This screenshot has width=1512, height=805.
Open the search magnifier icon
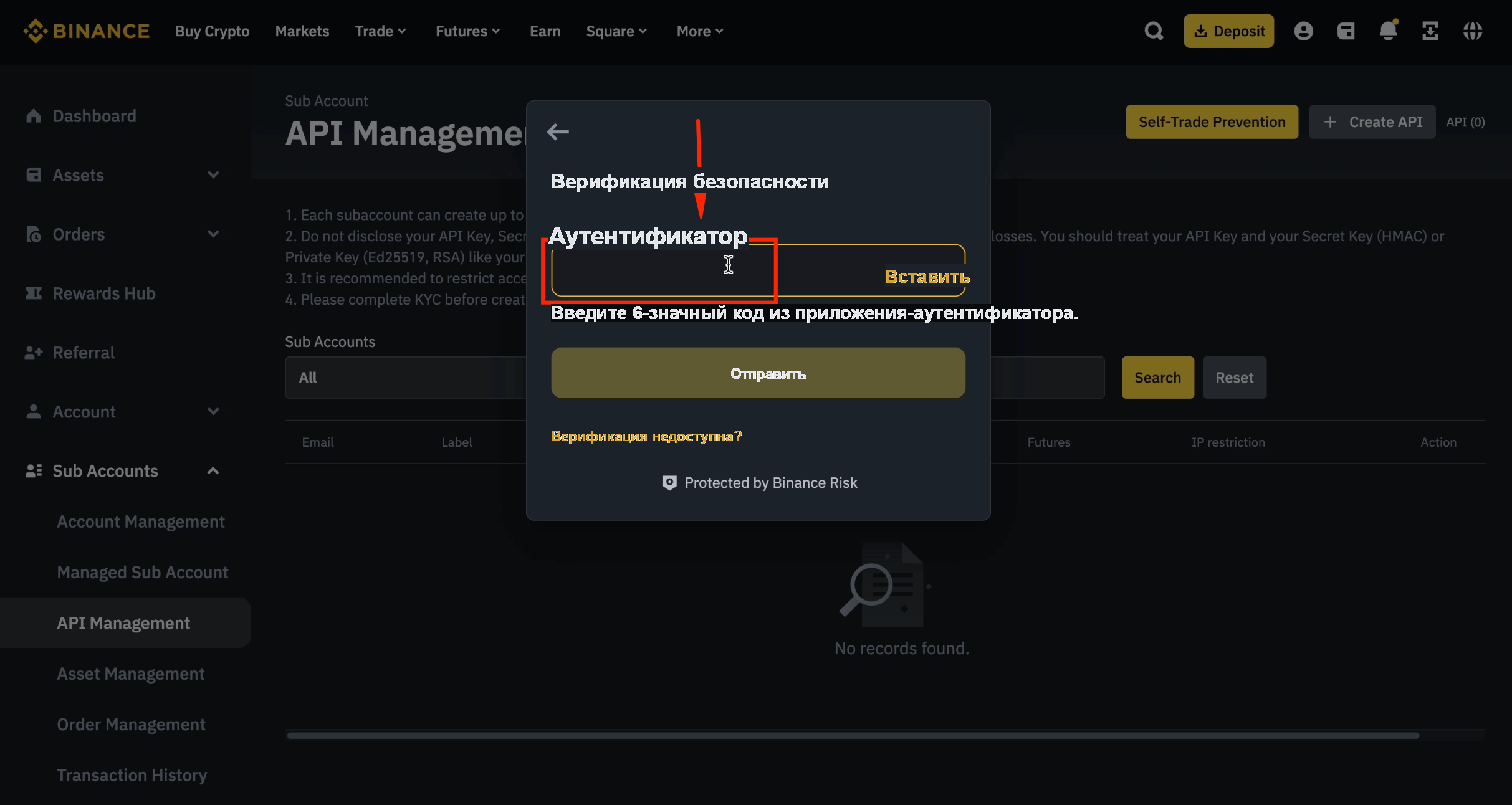pos(1154,31)
